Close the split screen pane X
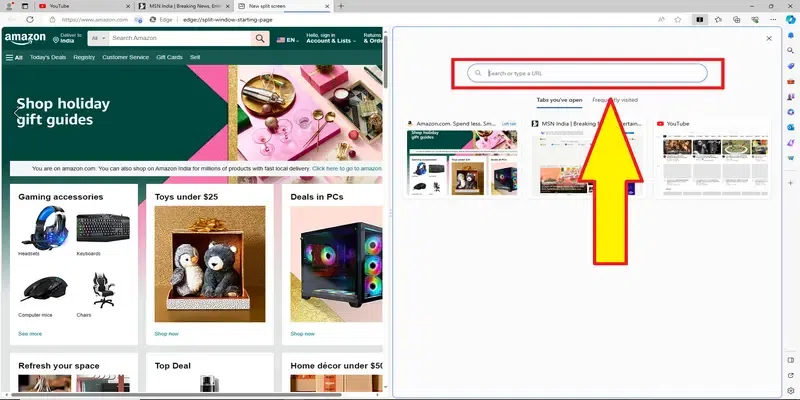Image resolution: width=800 pixels, height=400 pixels. click(769, 38)
